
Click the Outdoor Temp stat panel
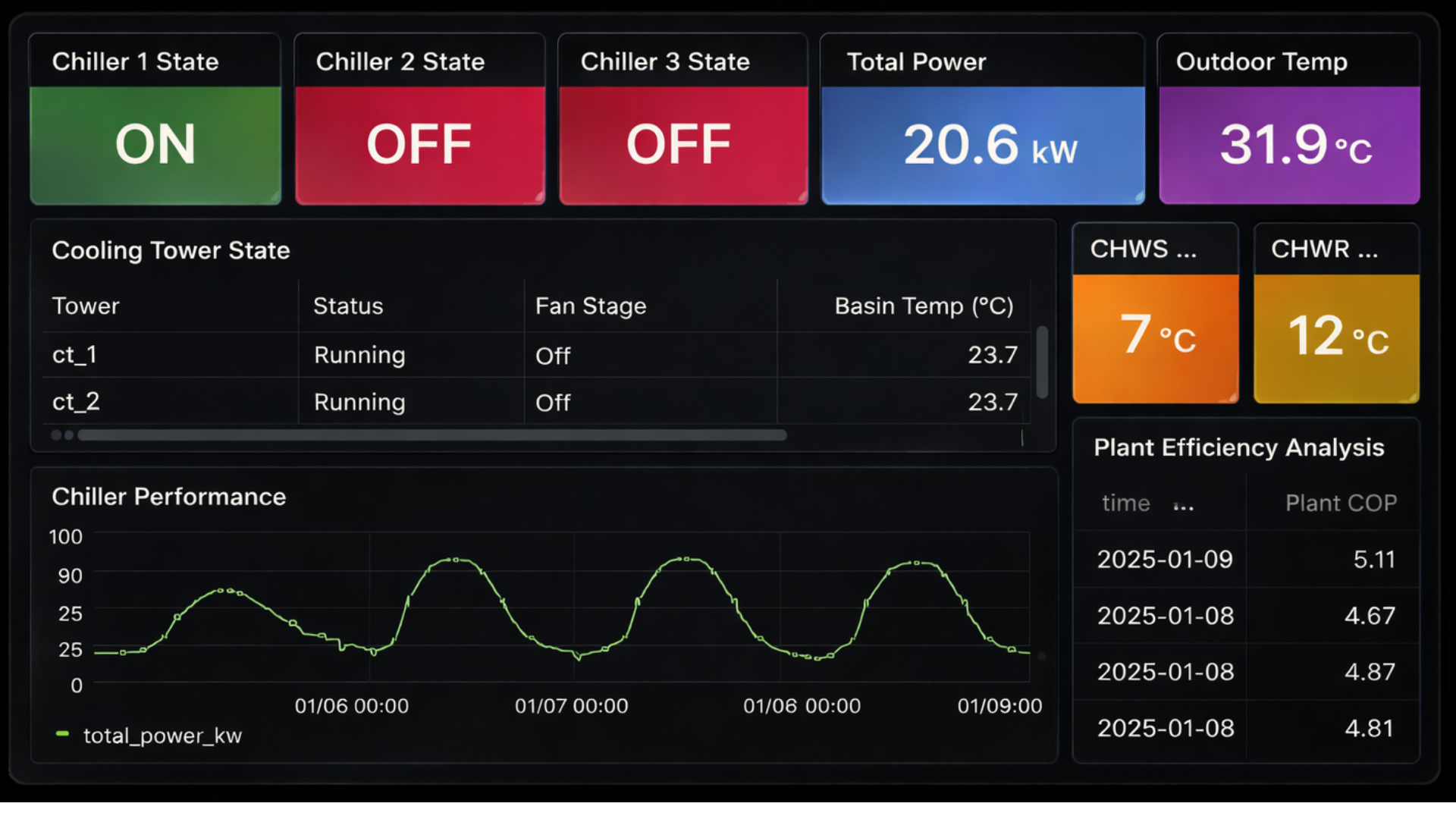pos(1288,146)
